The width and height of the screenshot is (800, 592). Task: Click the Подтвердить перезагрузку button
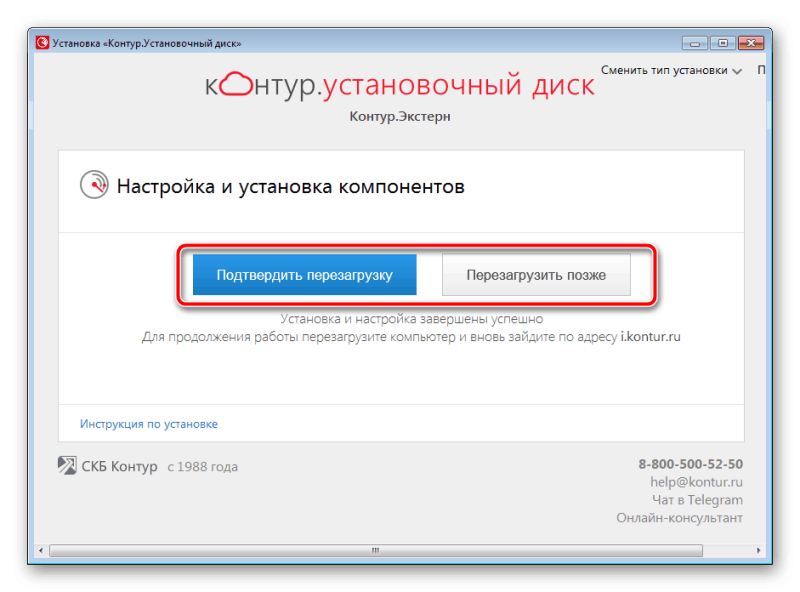[304, 275]
